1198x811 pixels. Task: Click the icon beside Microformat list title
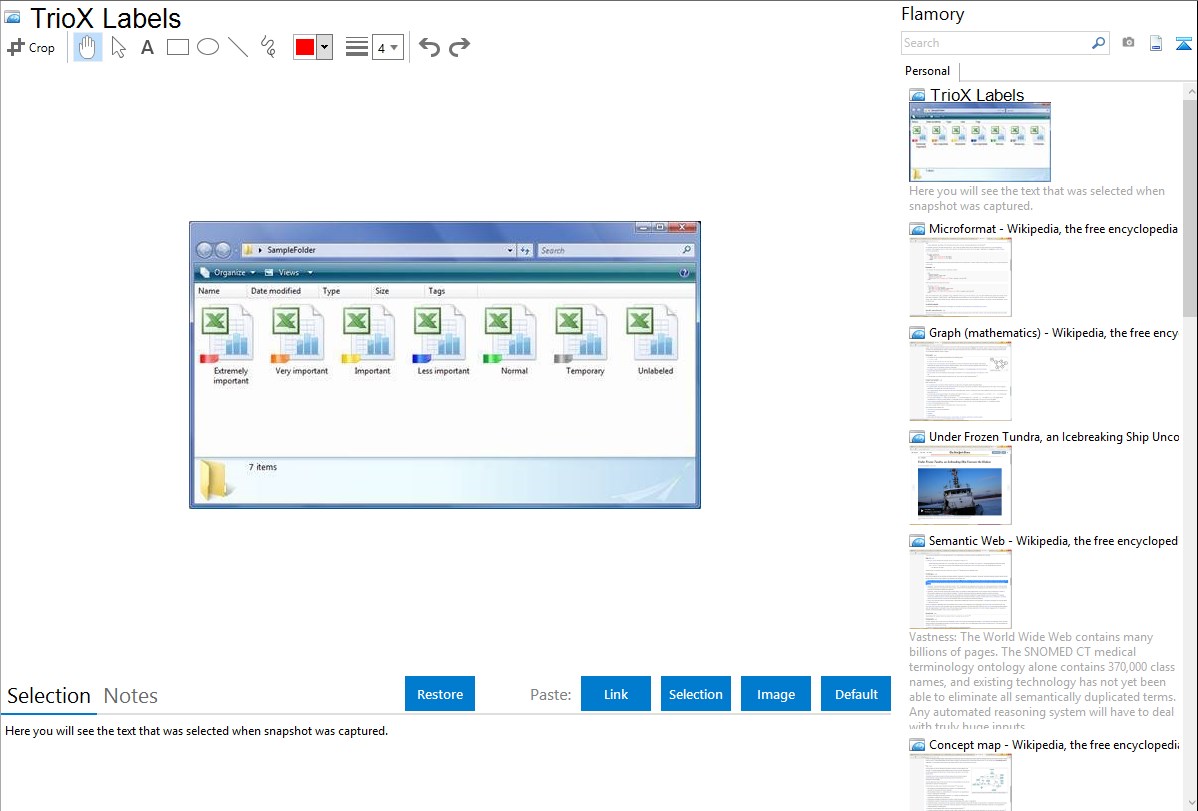(918, 229)
